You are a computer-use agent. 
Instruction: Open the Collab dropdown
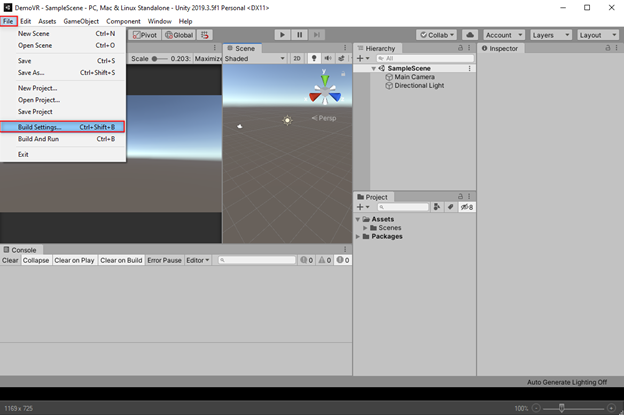click(x=437, y=35)
